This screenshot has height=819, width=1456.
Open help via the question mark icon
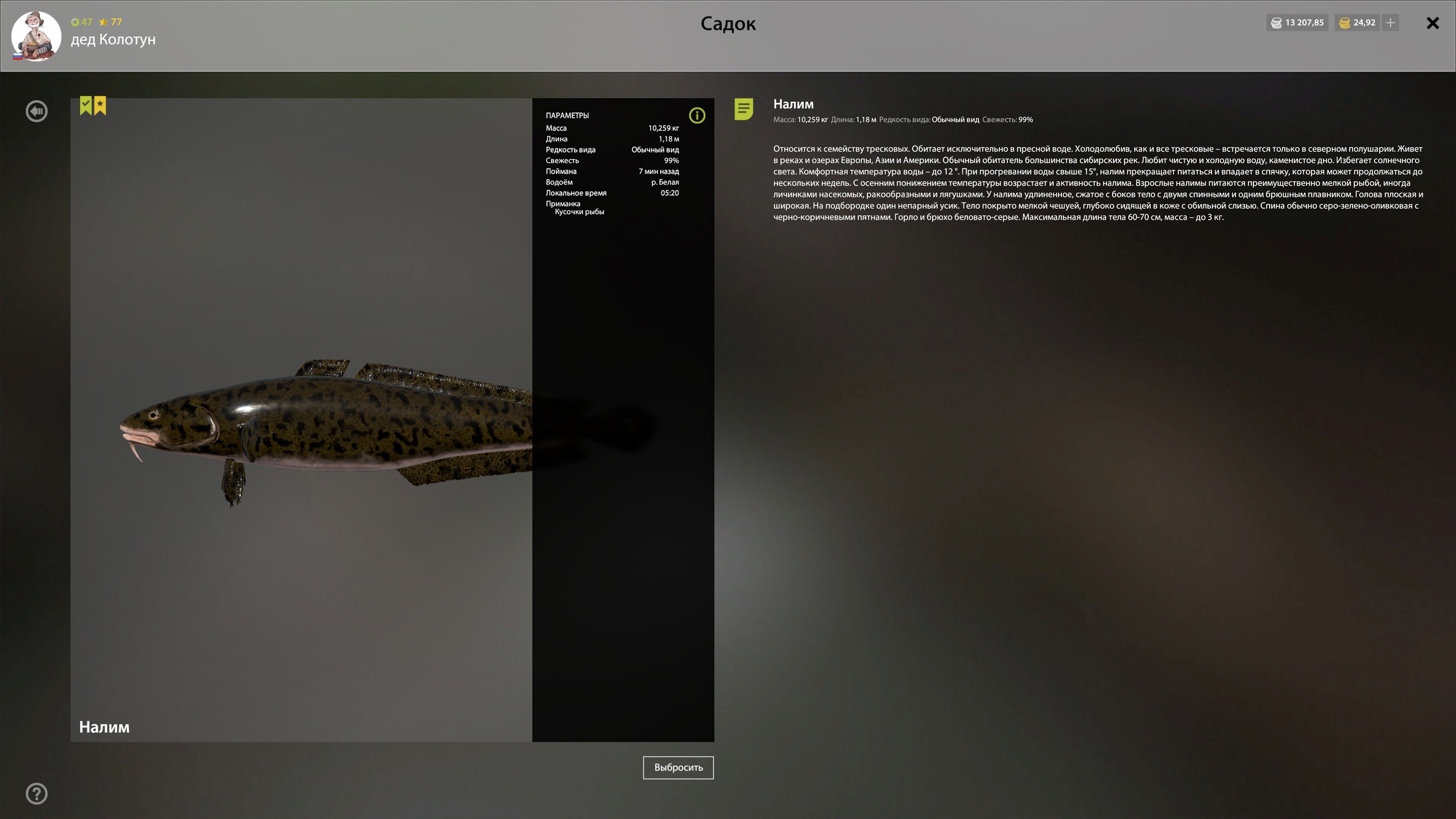tap(36, 793)
